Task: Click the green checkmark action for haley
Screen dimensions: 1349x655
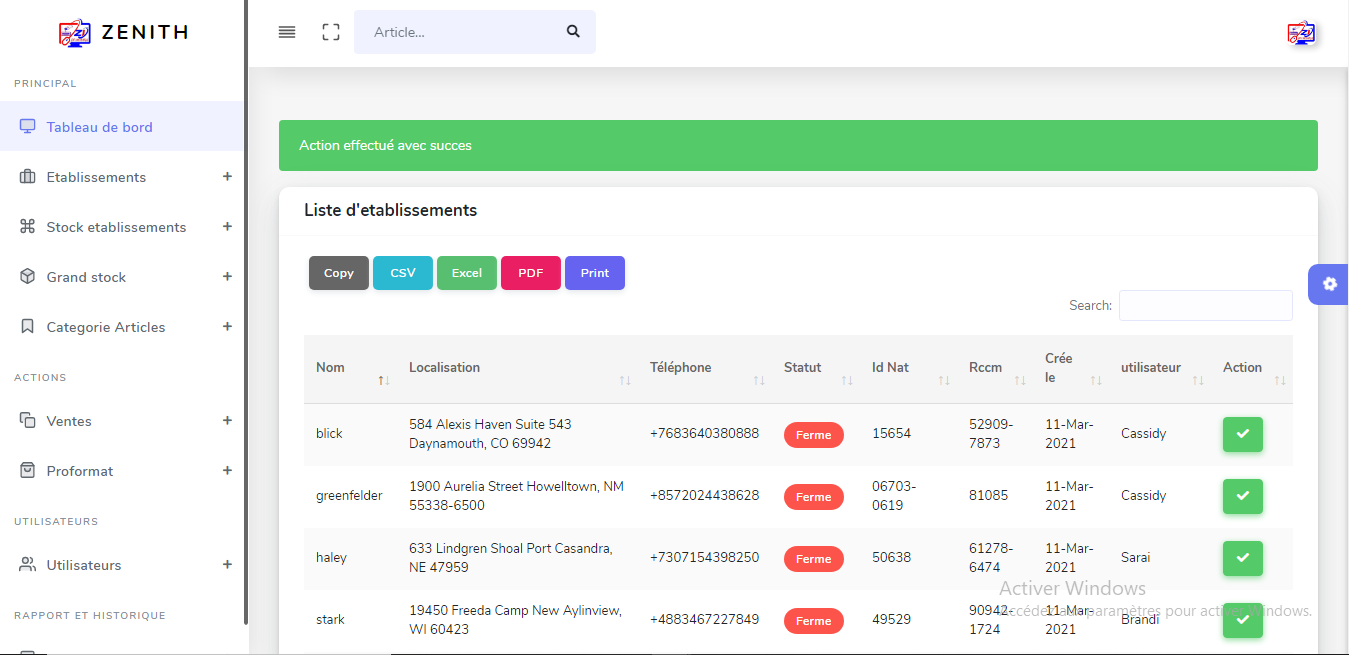Action: 1242,558
